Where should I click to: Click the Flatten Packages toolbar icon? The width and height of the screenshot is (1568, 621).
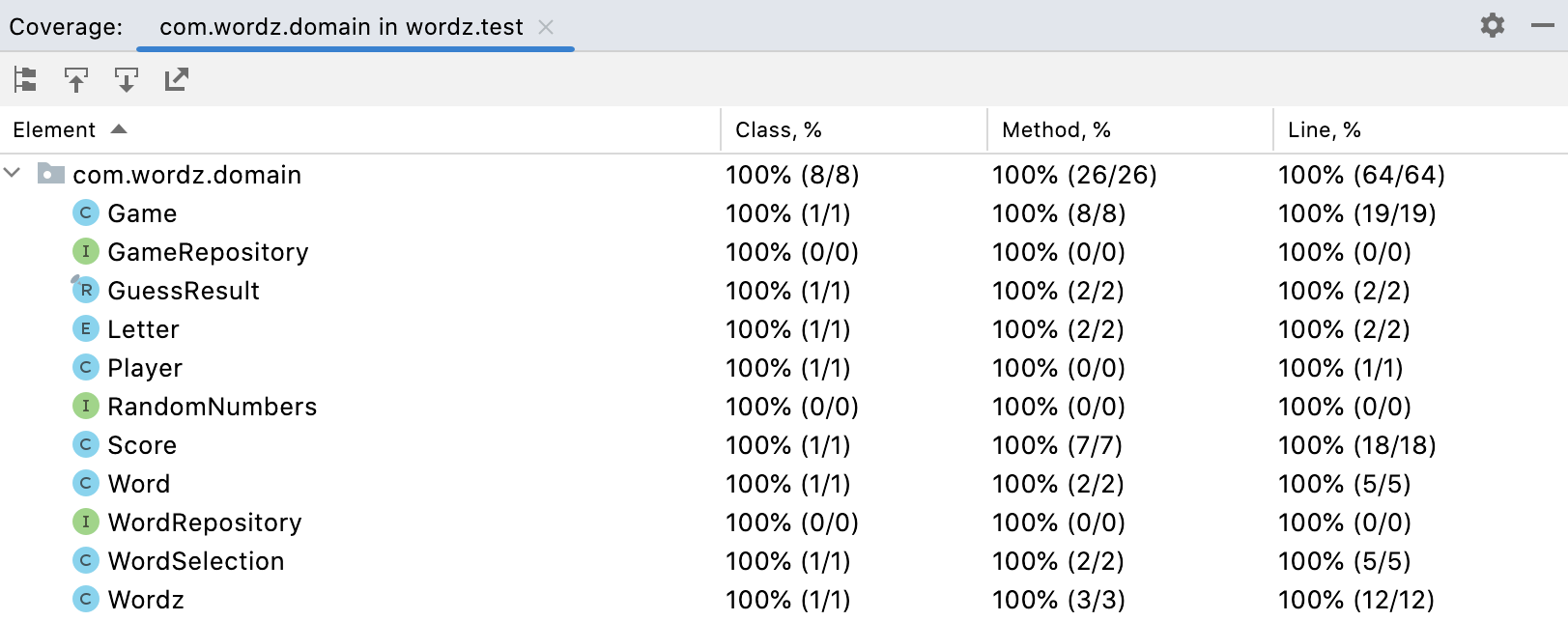coord(25,79)
